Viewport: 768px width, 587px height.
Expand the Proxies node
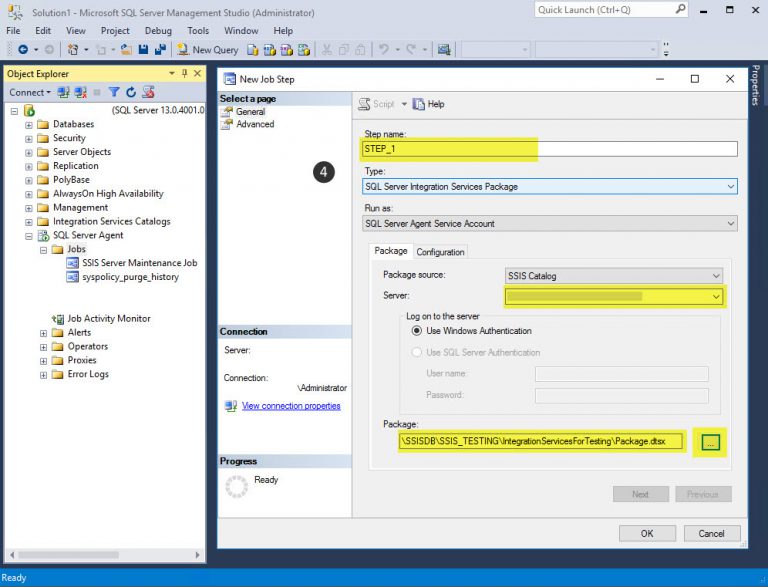[43, 361]
